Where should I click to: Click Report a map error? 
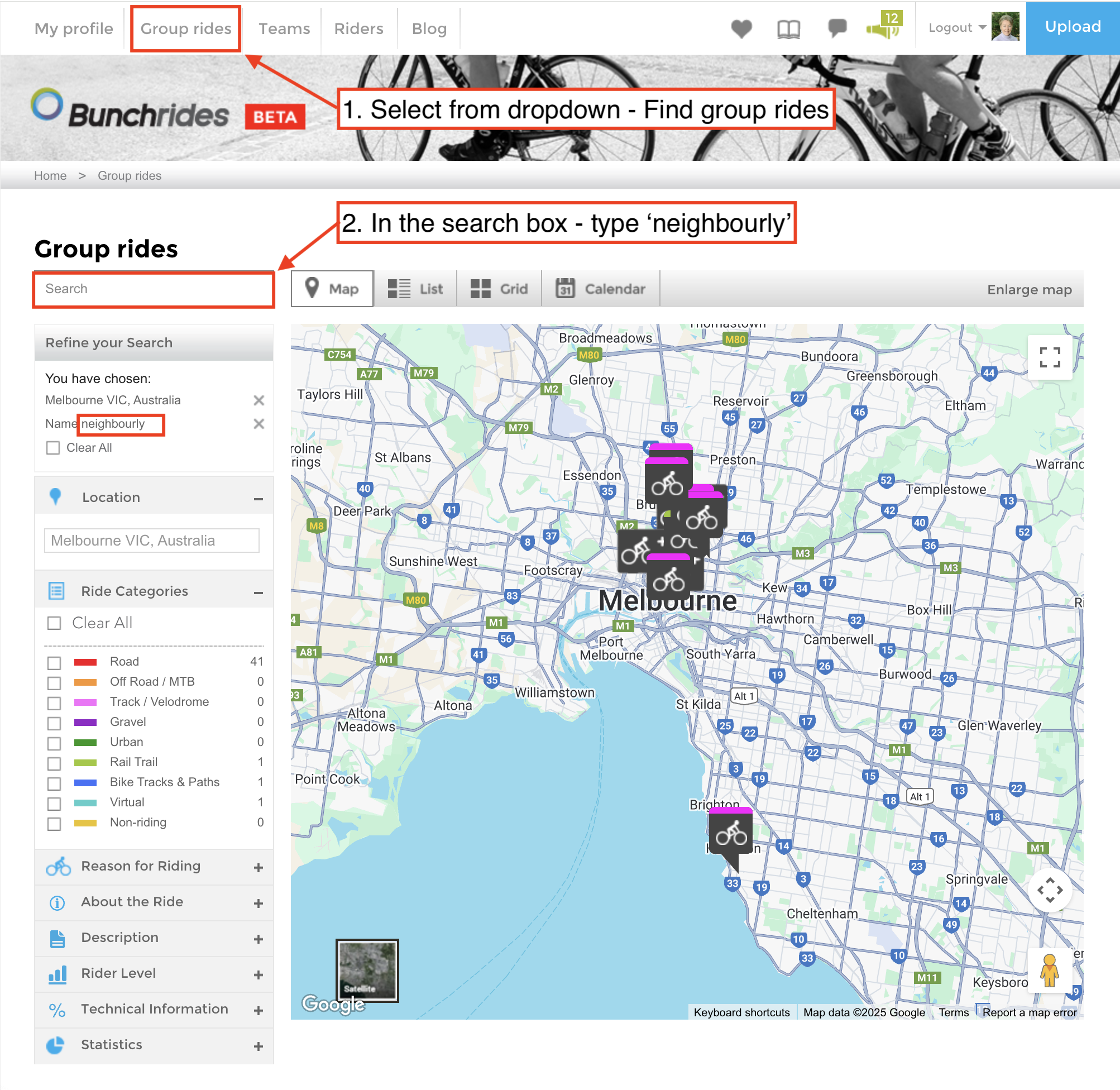click(x=1030, y=1012)
